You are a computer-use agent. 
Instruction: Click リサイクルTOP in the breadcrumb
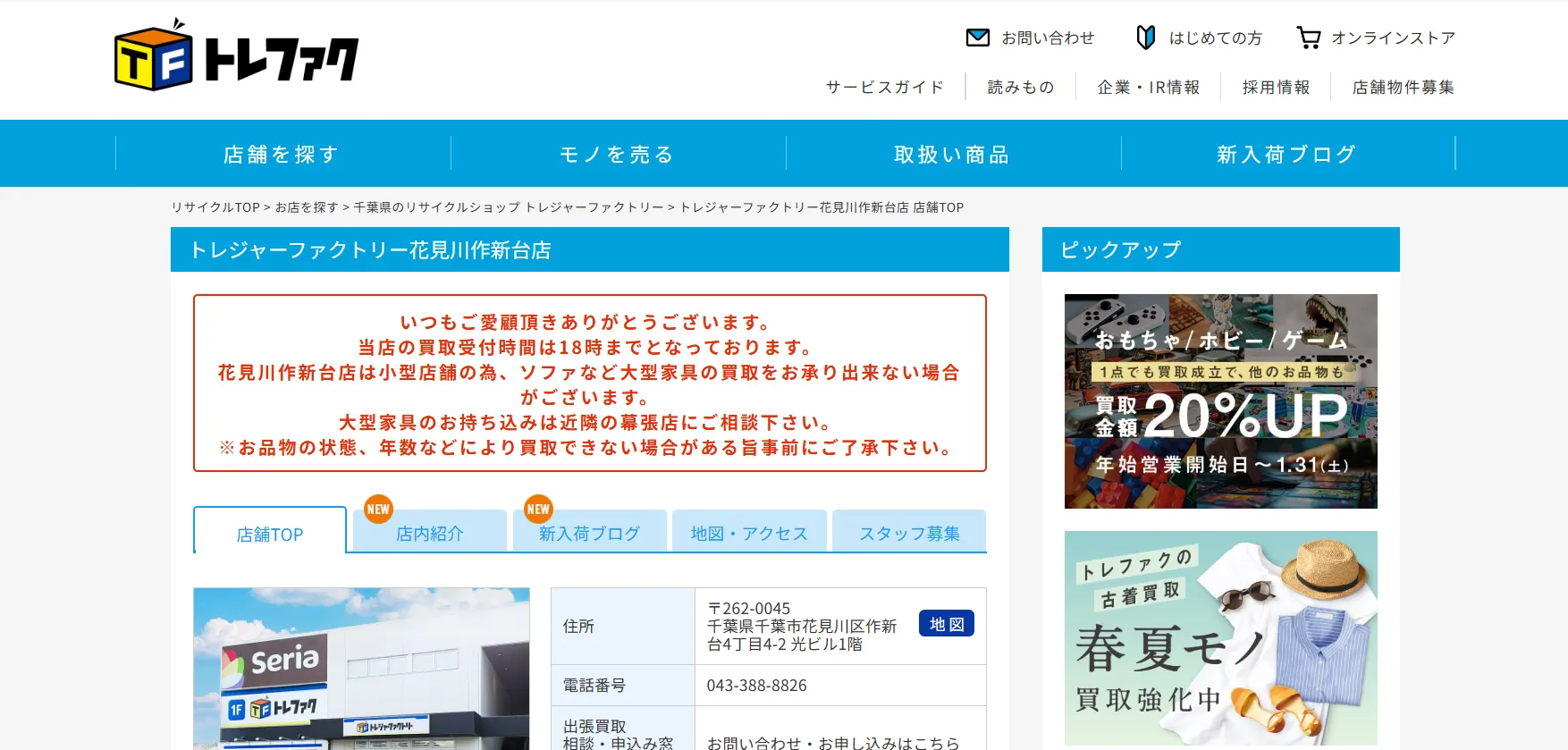[215, 207]
